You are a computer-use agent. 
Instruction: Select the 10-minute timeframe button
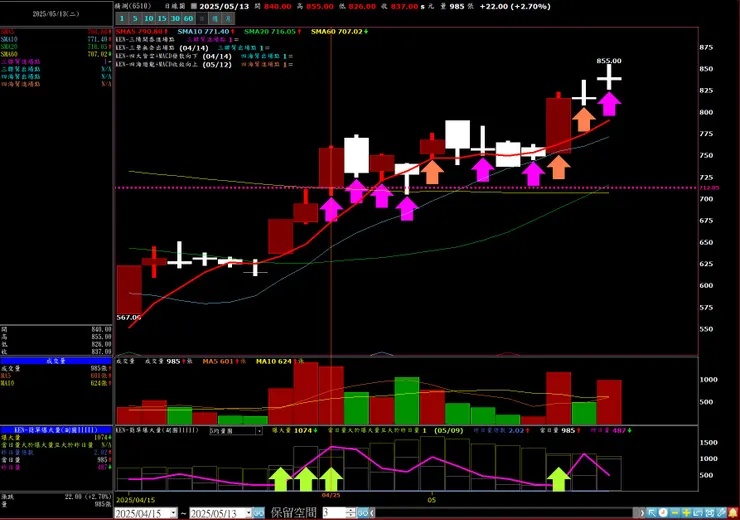click(x=149, y=18)
